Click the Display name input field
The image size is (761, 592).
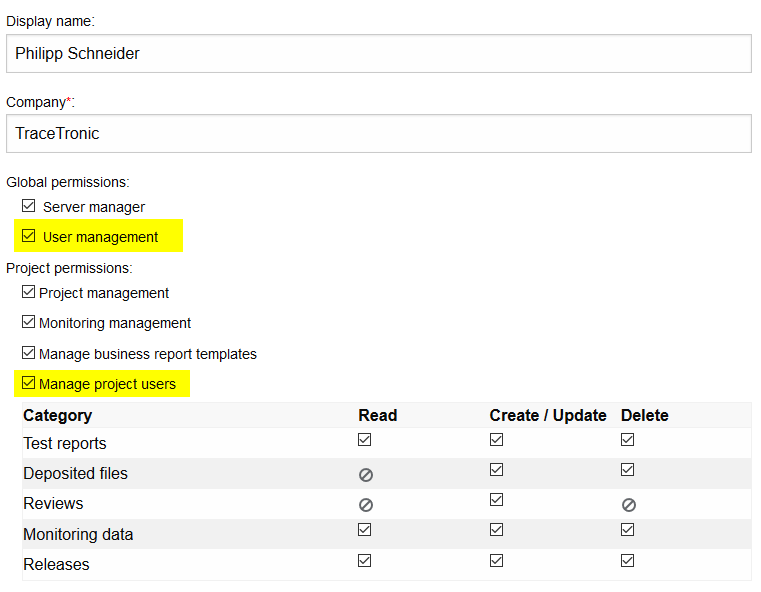coord(379,53)
